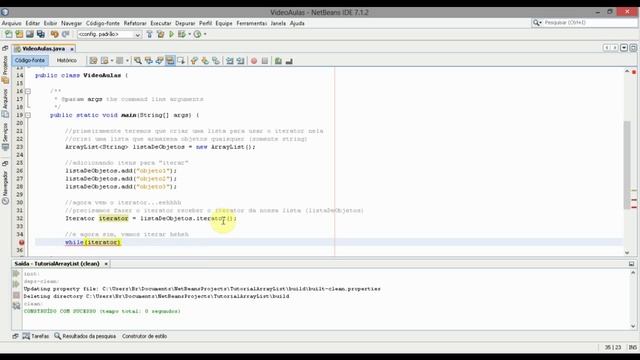
Task: Click the Shift Line Left icon
Action: tap(230, 61)
